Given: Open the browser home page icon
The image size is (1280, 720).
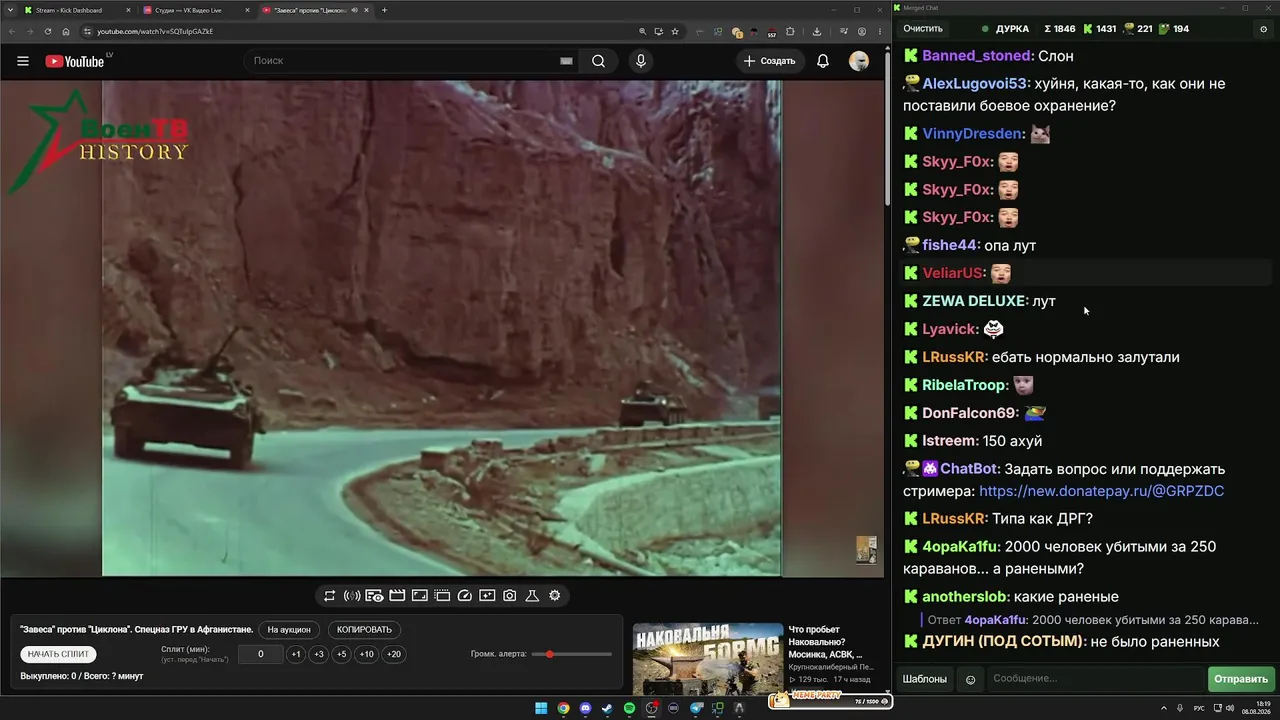Looking at the screenshot, I should pos(66,31).
